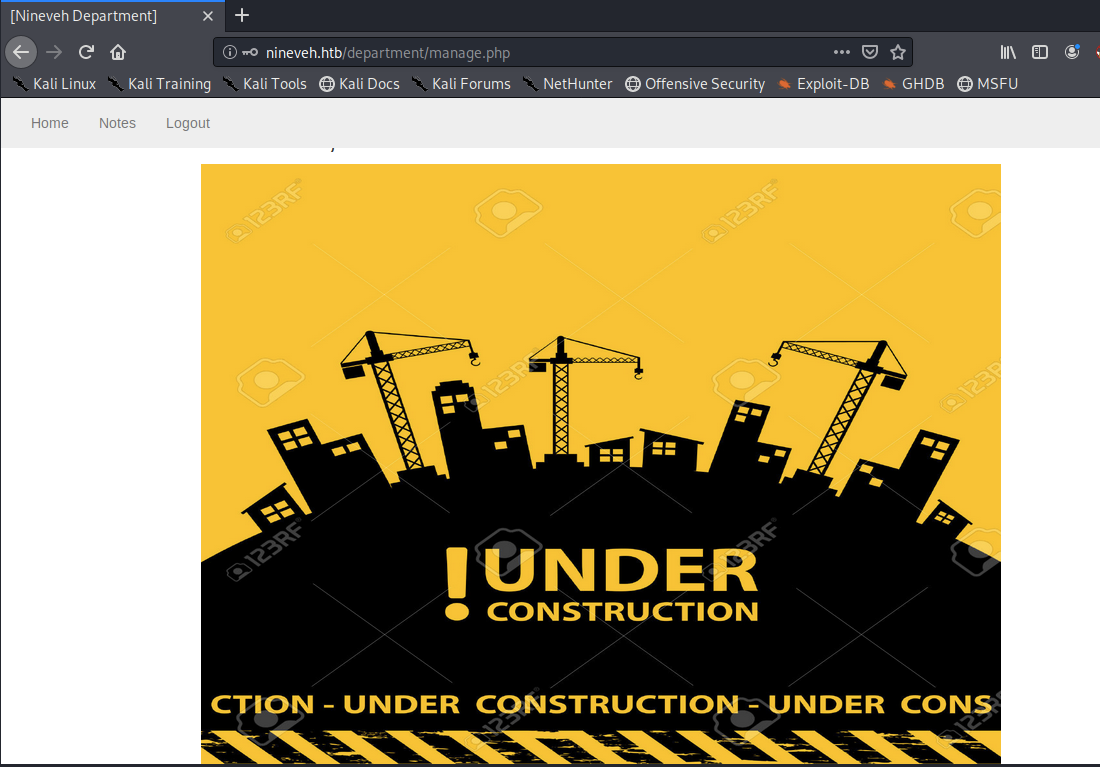
Task: Close the Nineveh Department tab
Action: [x=208, y=15]
